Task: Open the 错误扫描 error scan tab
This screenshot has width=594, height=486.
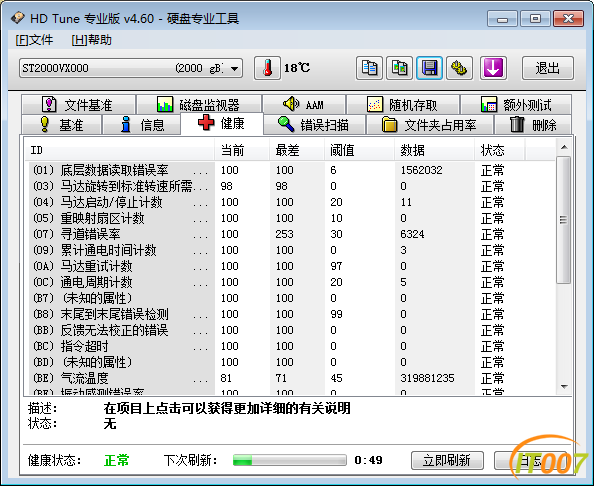Action: pyautogui.click(x=314, y=125)
